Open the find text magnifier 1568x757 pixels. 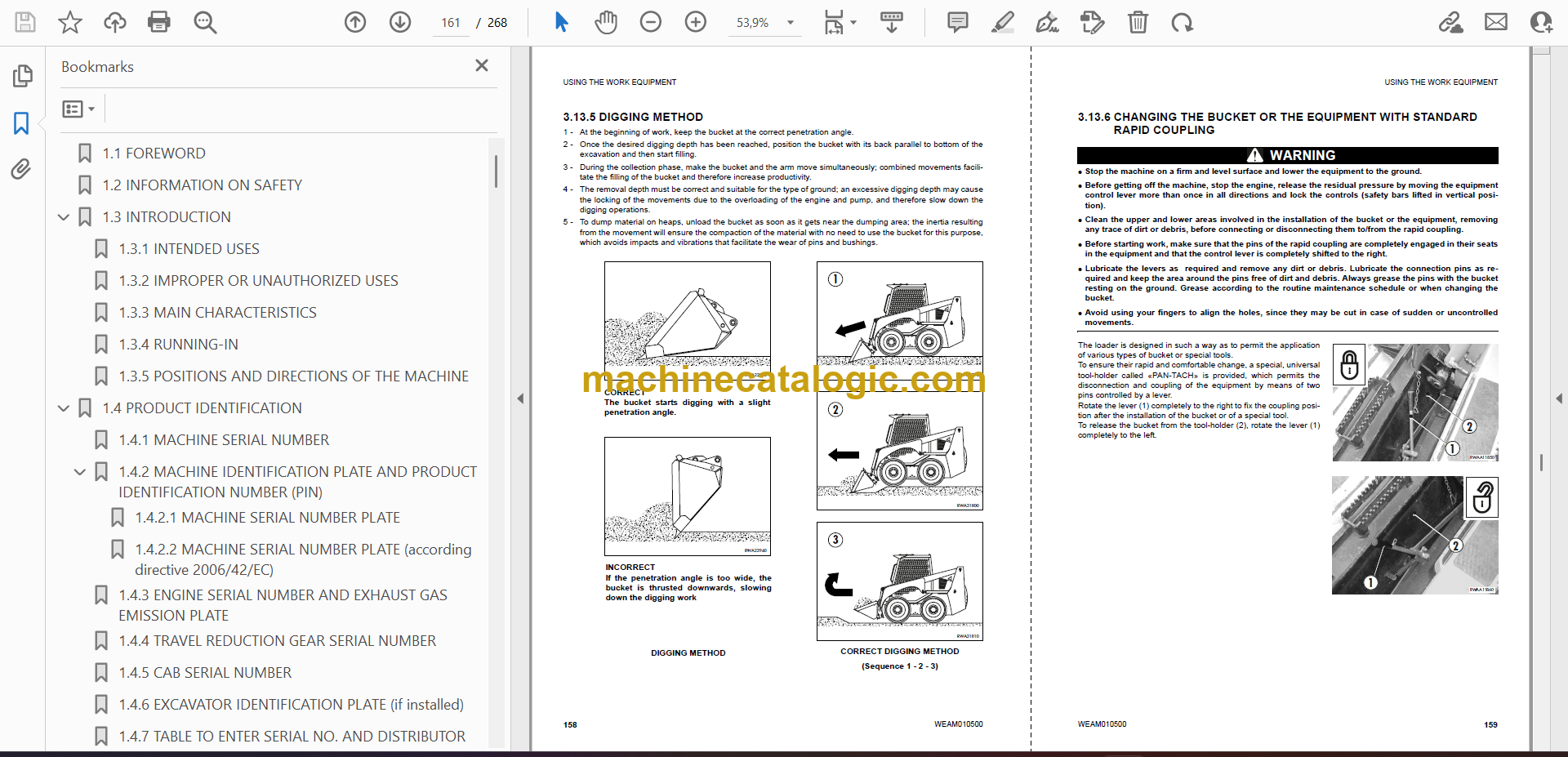[x=205, y=22]
